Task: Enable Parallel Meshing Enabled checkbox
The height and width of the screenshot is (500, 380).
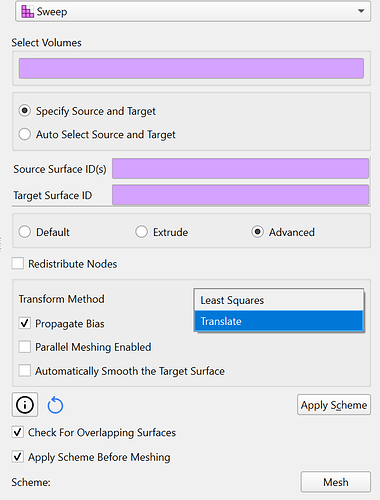Action: click(x=25, y=347)
